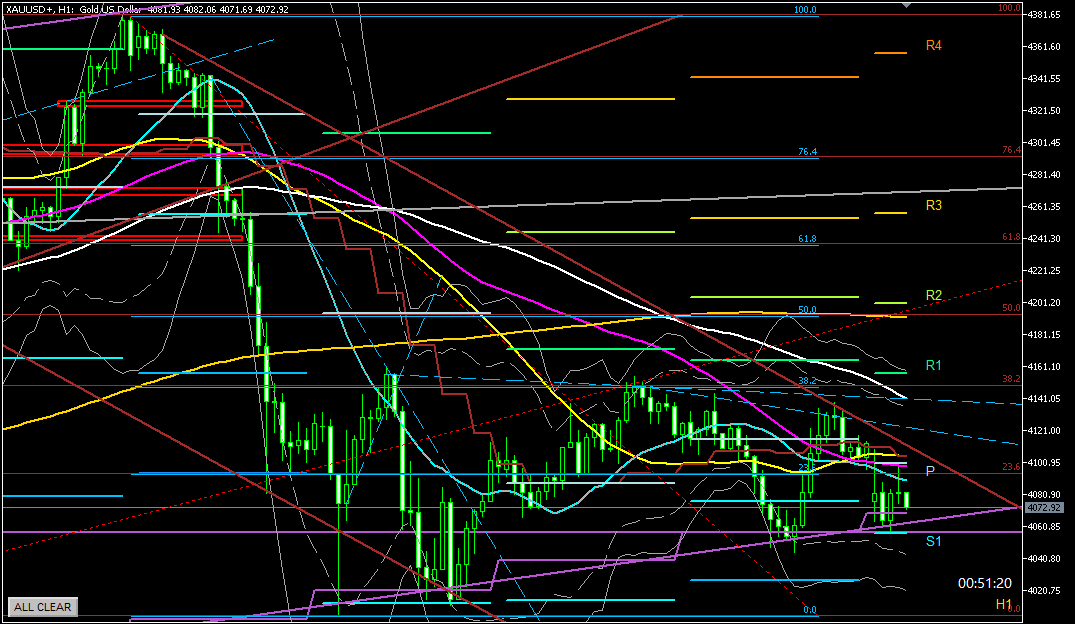Image resolution: width=1075 pixels, height=624 pixels.
Task: Select the gray P pivot label
Action: 930,471
